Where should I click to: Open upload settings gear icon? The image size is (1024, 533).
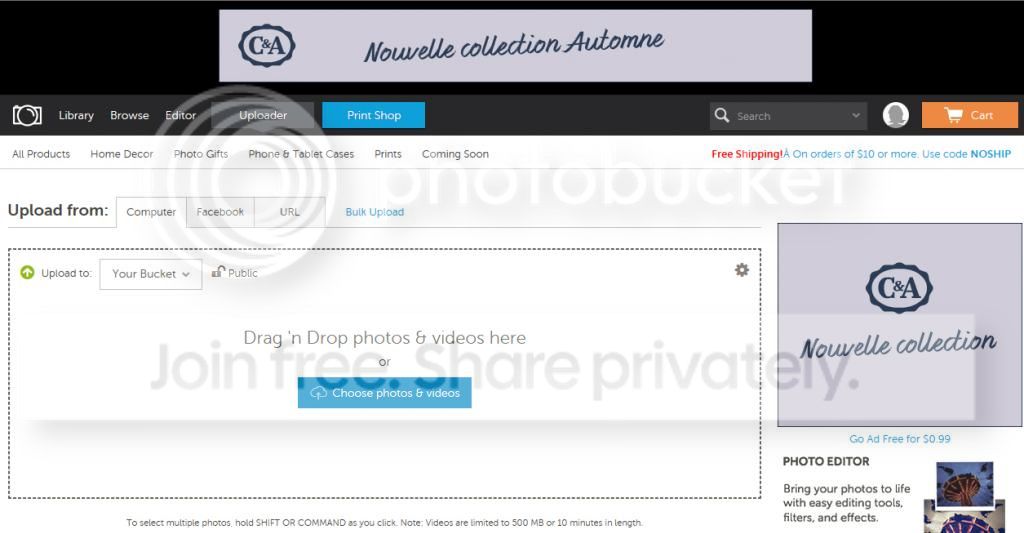pos(742,270)
